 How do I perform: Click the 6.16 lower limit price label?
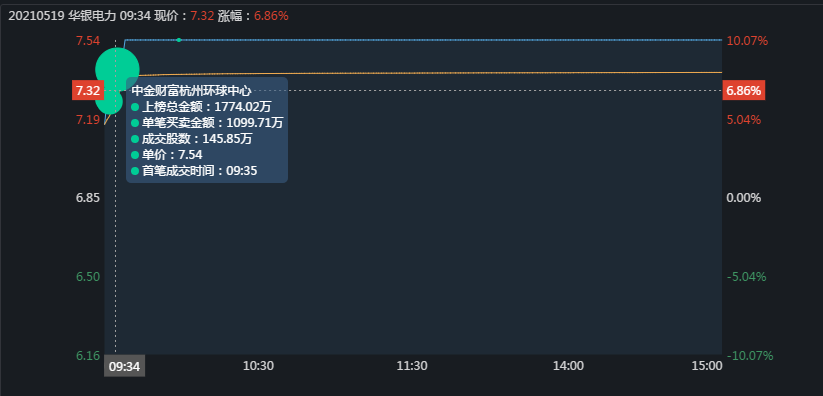click(x=88, y=356)
